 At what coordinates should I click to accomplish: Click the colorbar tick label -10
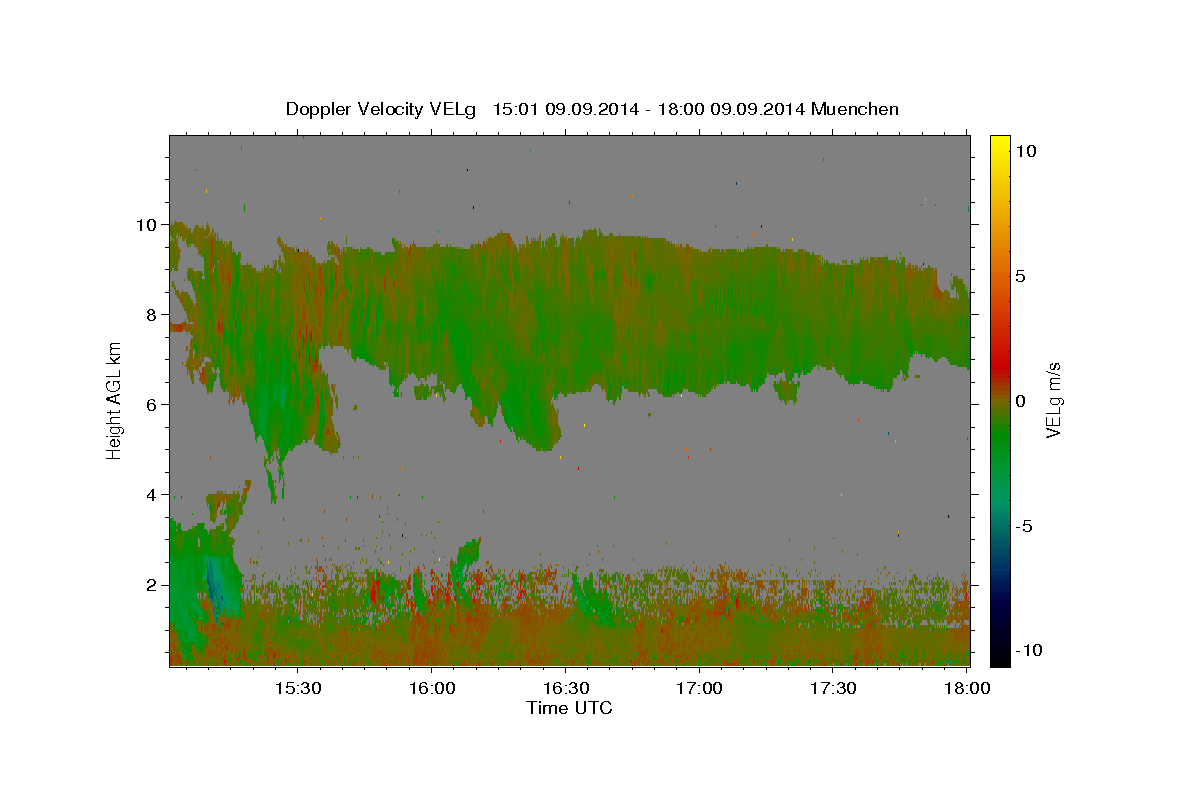(x=1028, y=651)
